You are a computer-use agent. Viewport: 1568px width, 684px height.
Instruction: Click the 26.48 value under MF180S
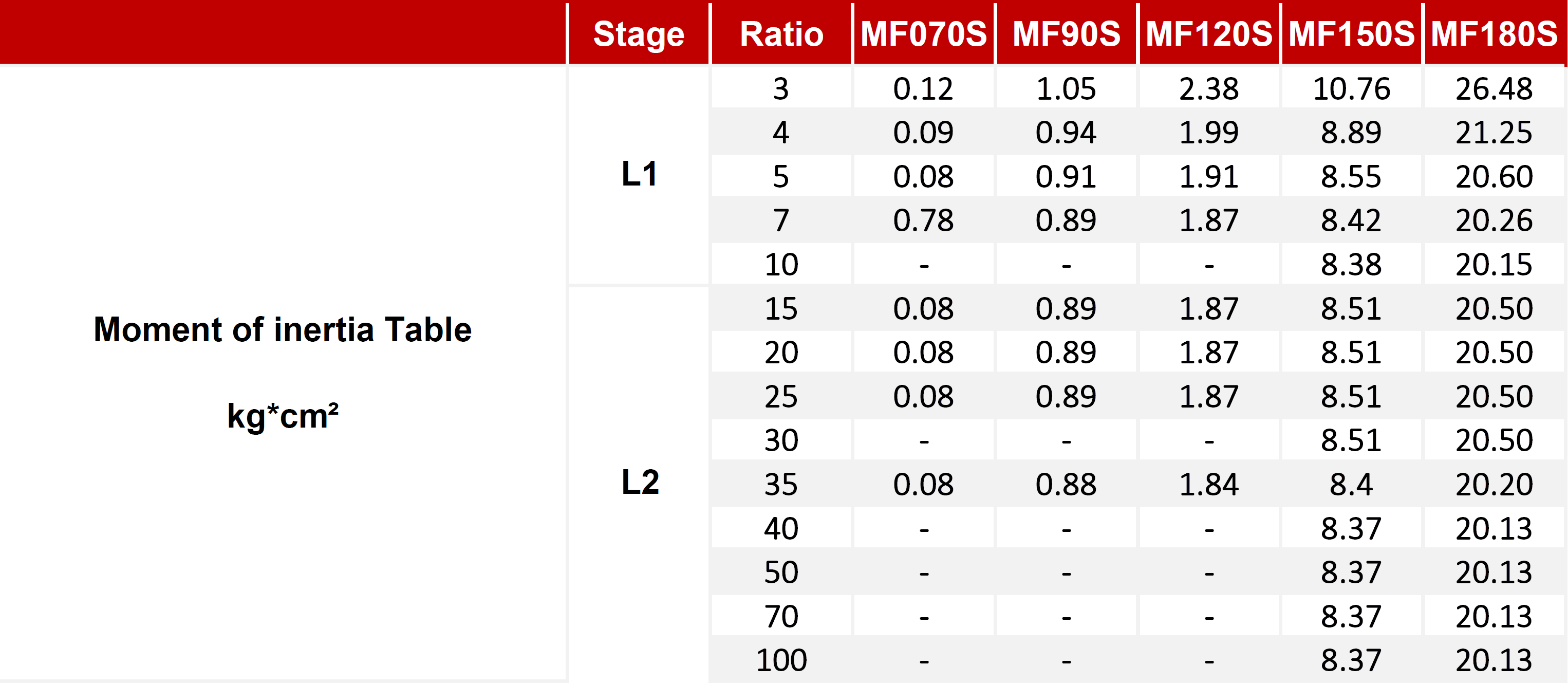[x=1494, y=88]
